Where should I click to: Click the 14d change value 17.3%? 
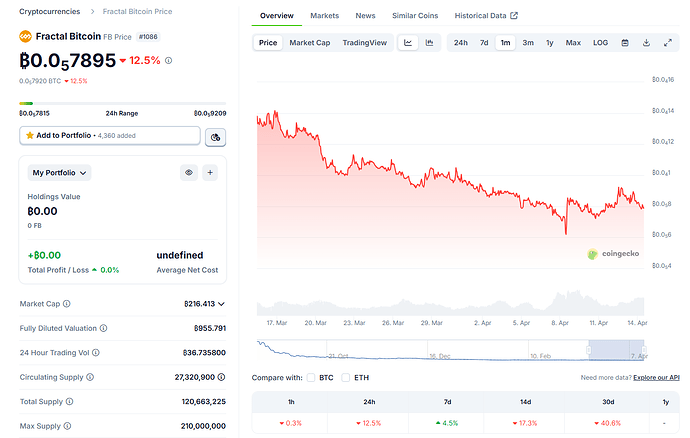[x=525, y=423]
